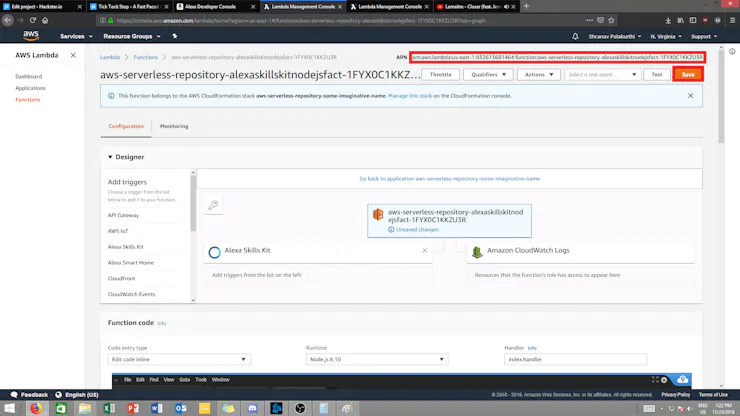Screen dimensions: 740x416
Task: Add the API Gateway trigger
Action: [x=123, y=215]
